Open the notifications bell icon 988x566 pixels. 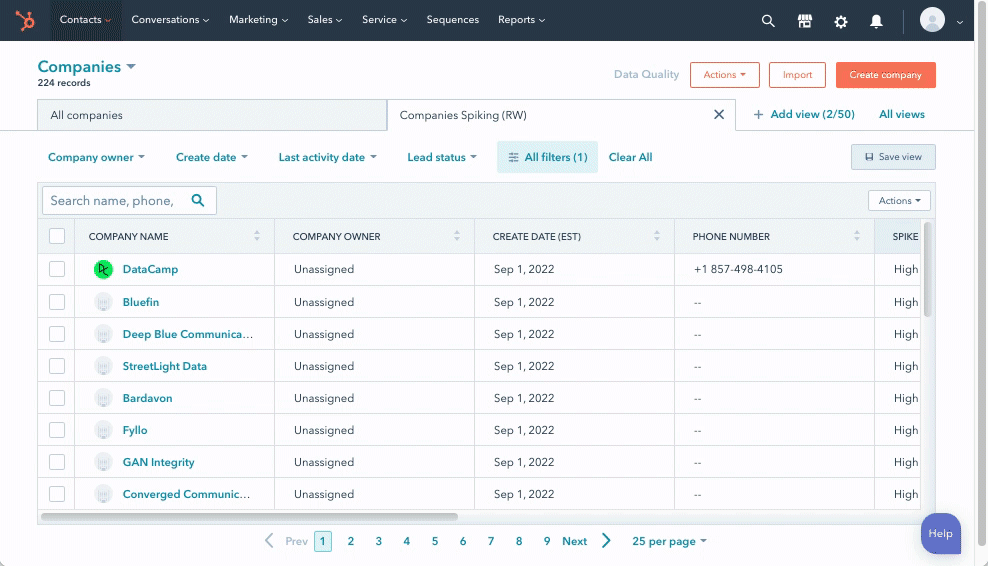click(x=876, y=21)
